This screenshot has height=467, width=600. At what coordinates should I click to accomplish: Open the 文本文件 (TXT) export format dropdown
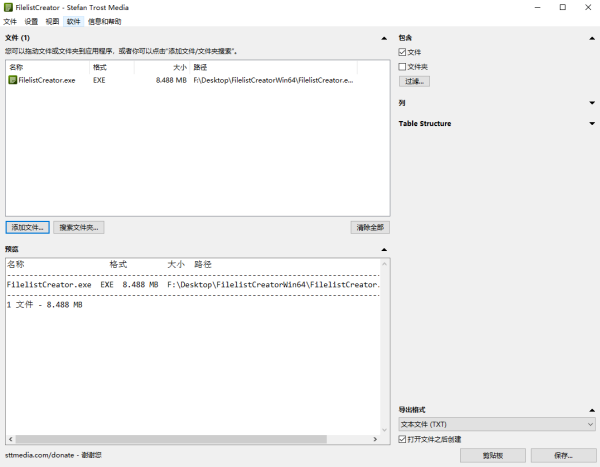[x=497, y=424]
